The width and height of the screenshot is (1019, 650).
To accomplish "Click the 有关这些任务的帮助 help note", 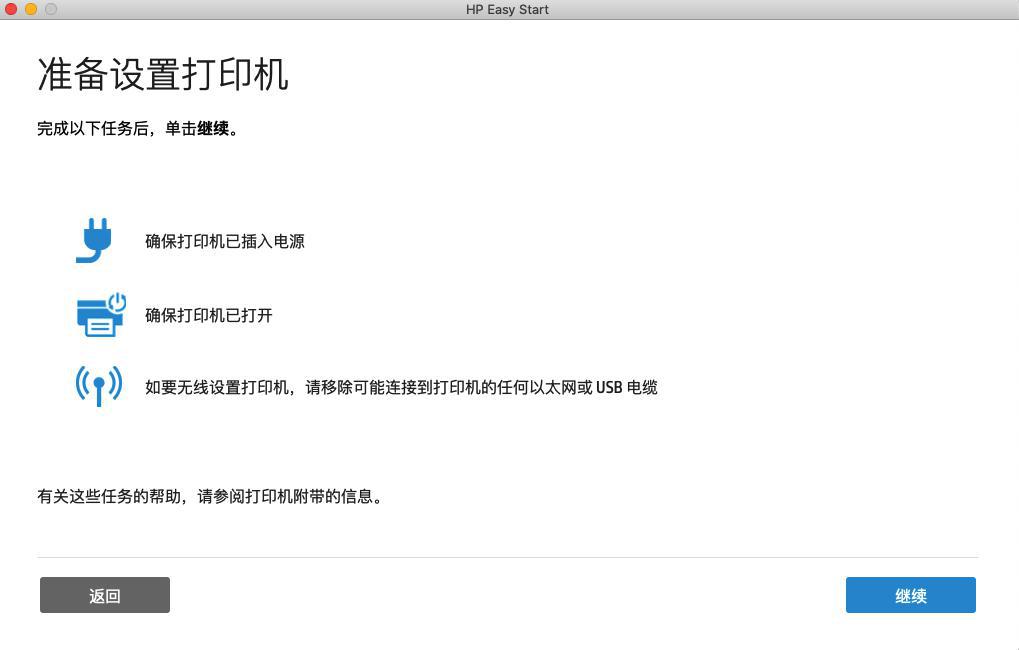I will pyautogui.click(x=209, y=497).
